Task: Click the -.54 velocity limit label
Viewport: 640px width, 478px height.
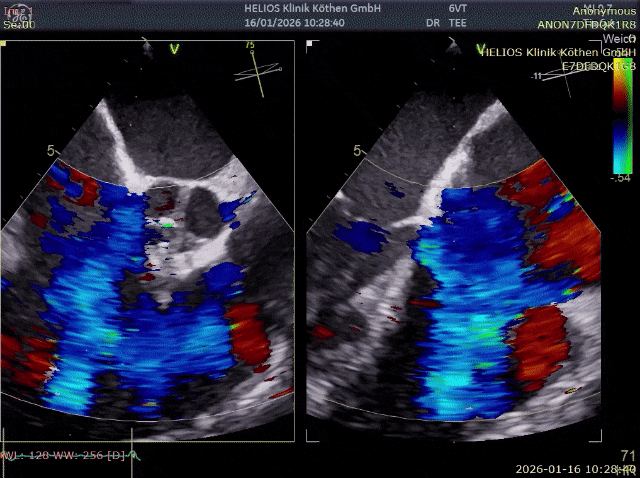Action: coord(622,178)
